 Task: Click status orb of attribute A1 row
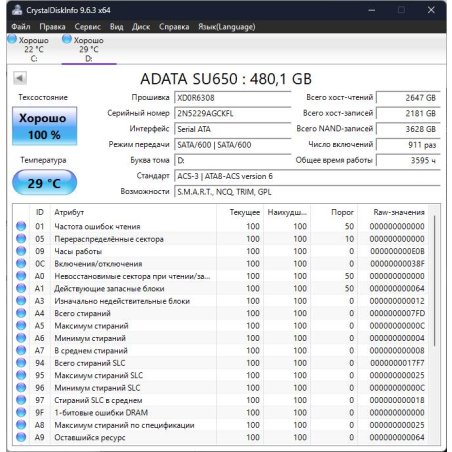(21, 288)
